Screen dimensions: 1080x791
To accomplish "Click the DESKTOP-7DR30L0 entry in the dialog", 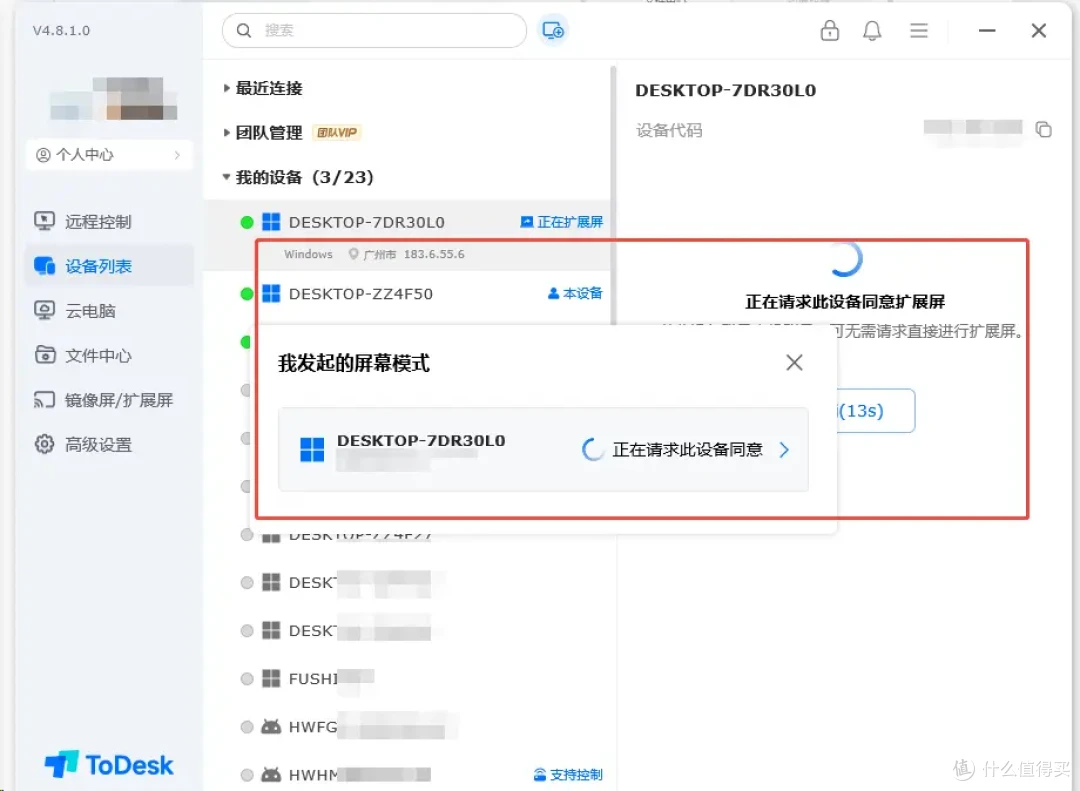I will point(543,449).
